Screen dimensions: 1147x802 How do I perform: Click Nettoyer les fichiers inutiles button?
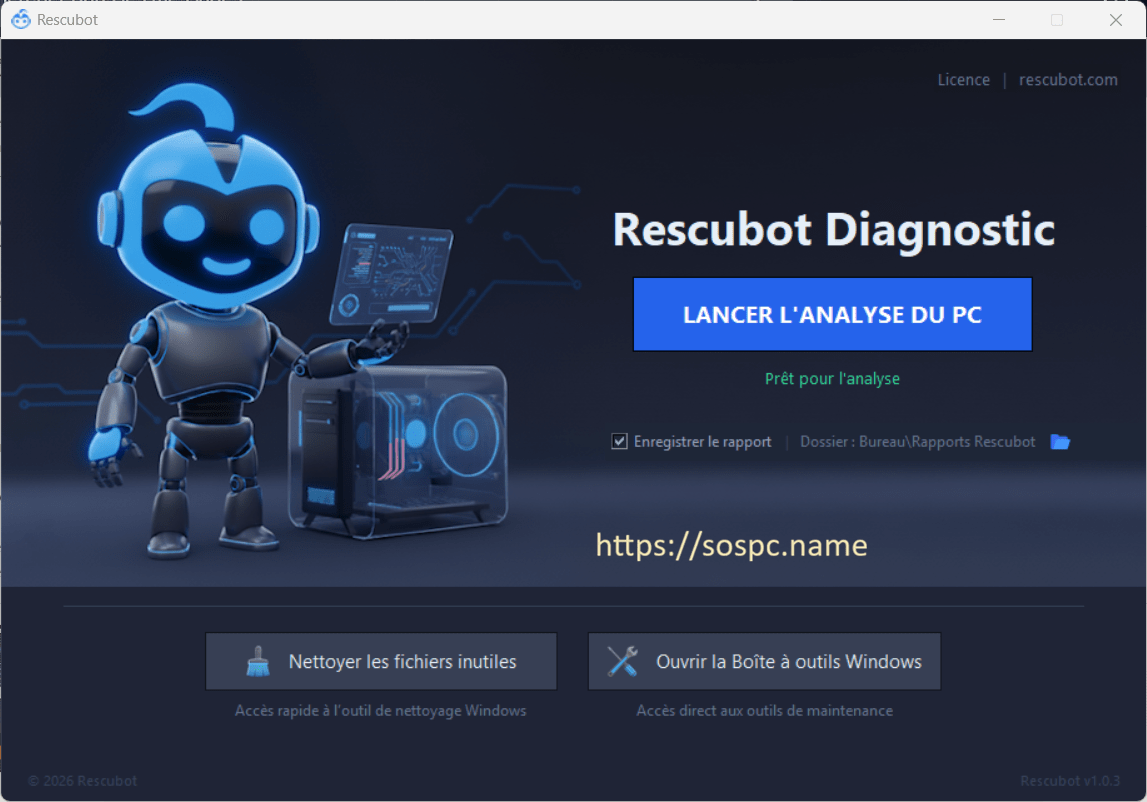pyautogui.click(x=381, y=662)
